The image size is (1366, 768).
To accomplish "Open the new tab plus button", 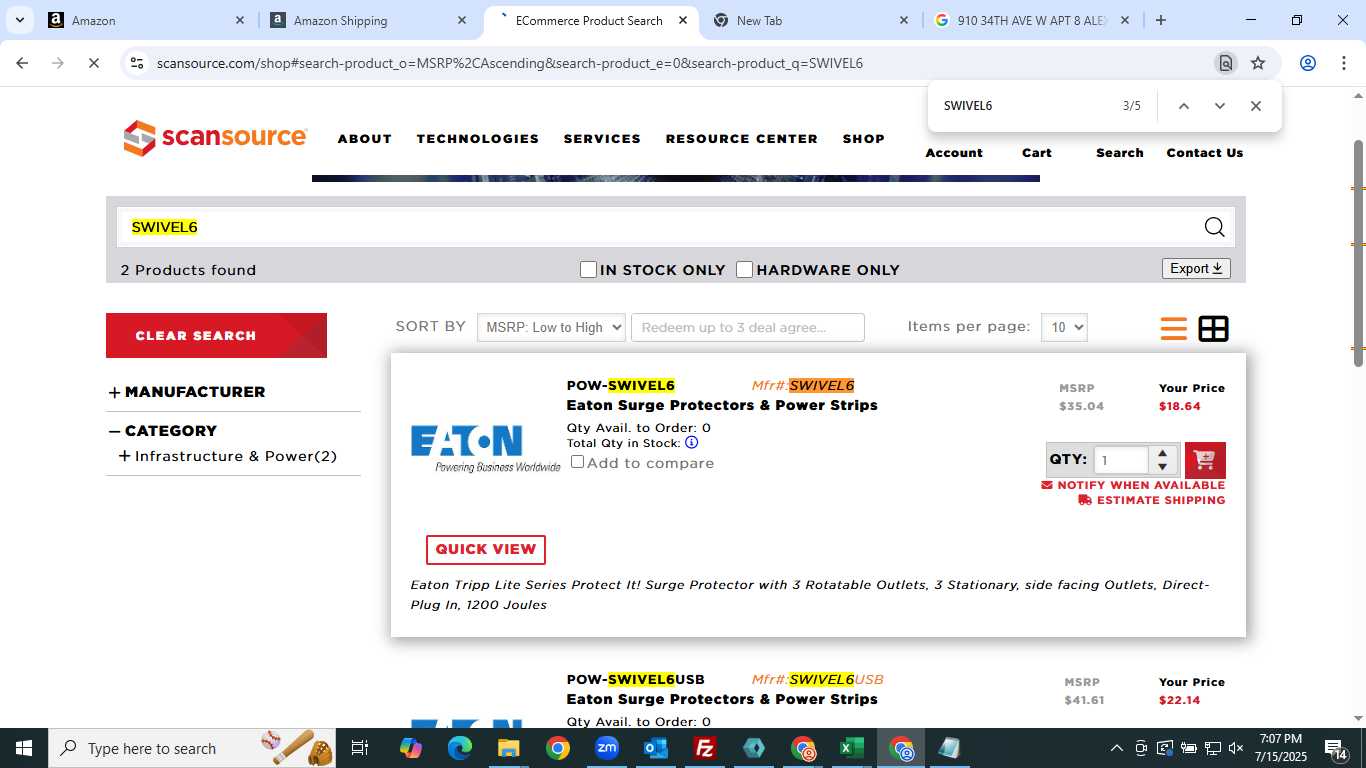I will click(x=1160, y=20).
